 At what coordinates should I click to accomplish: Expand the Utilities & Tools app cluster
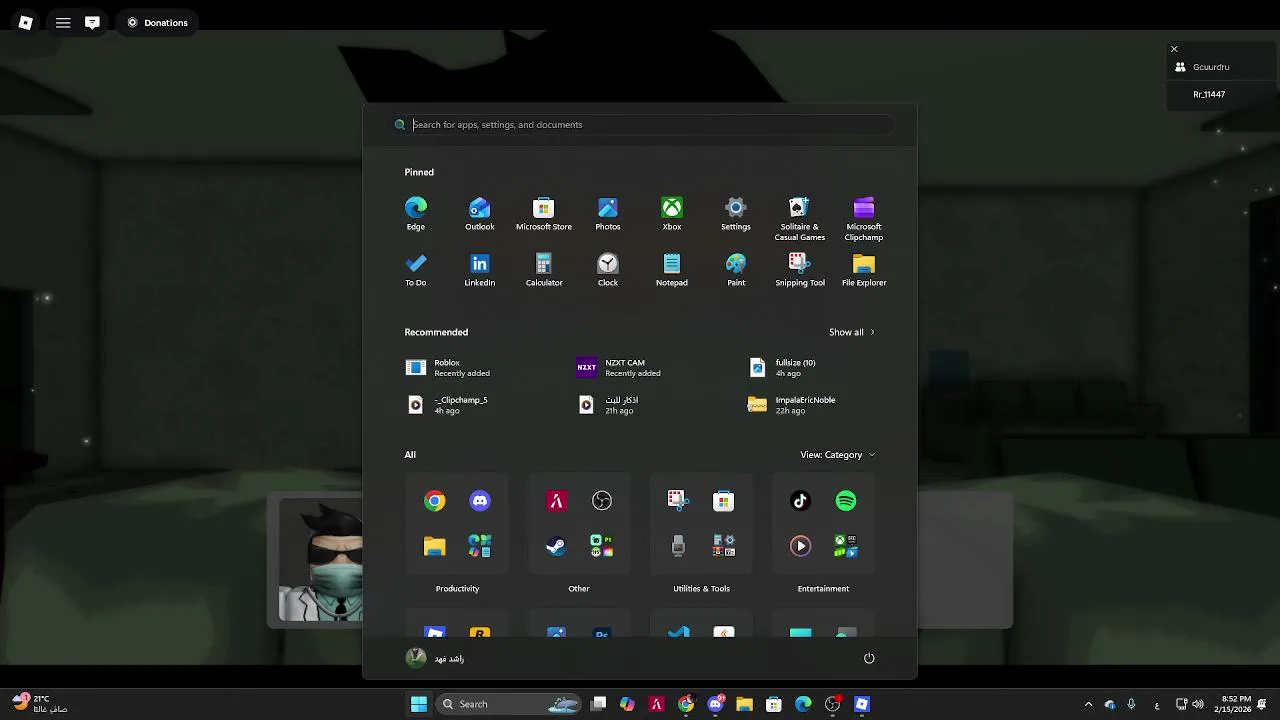[x=724, y=546]
